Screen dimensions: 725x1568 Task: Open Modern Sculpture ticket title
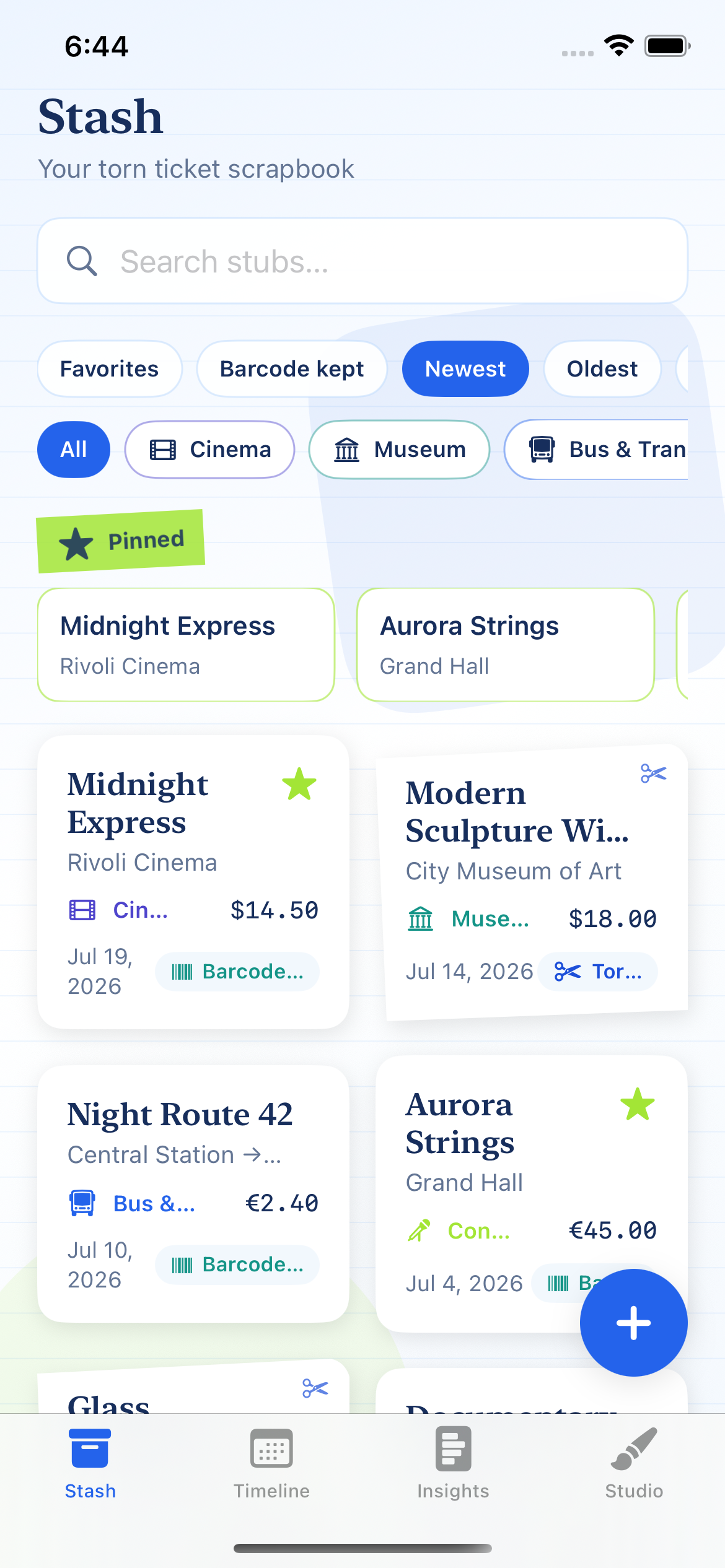pos(517,812)
